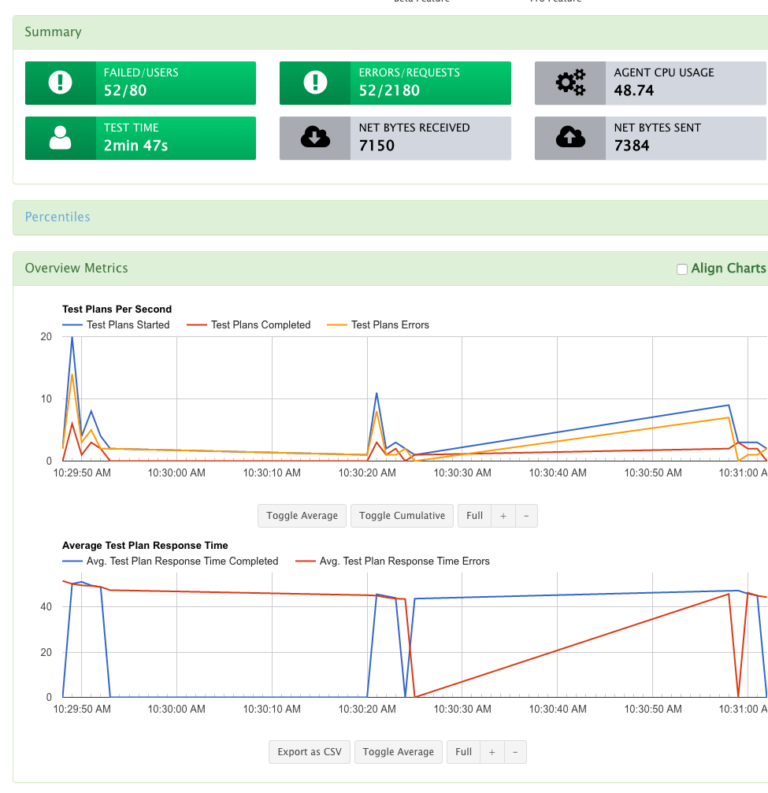Click the Test Plans Started legend entry
The height and width of the screenshot is (793, 768).
[x=116, y=325]
